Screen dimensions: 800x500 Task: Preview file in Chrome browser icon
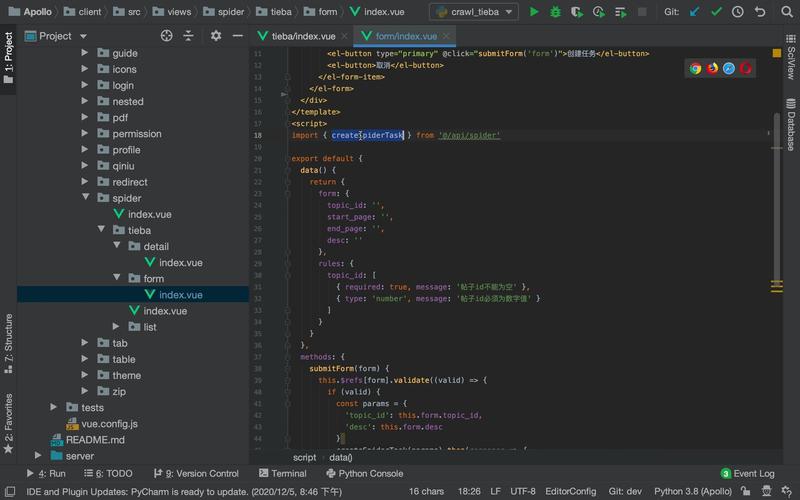tap(695, 68)
